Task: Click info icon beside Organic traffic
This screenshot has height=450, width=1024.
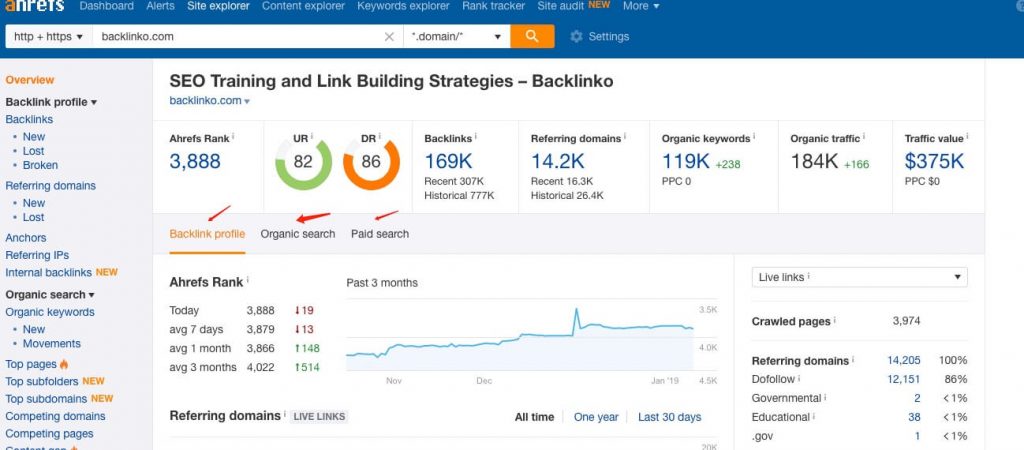Action: tap(864, 137)
